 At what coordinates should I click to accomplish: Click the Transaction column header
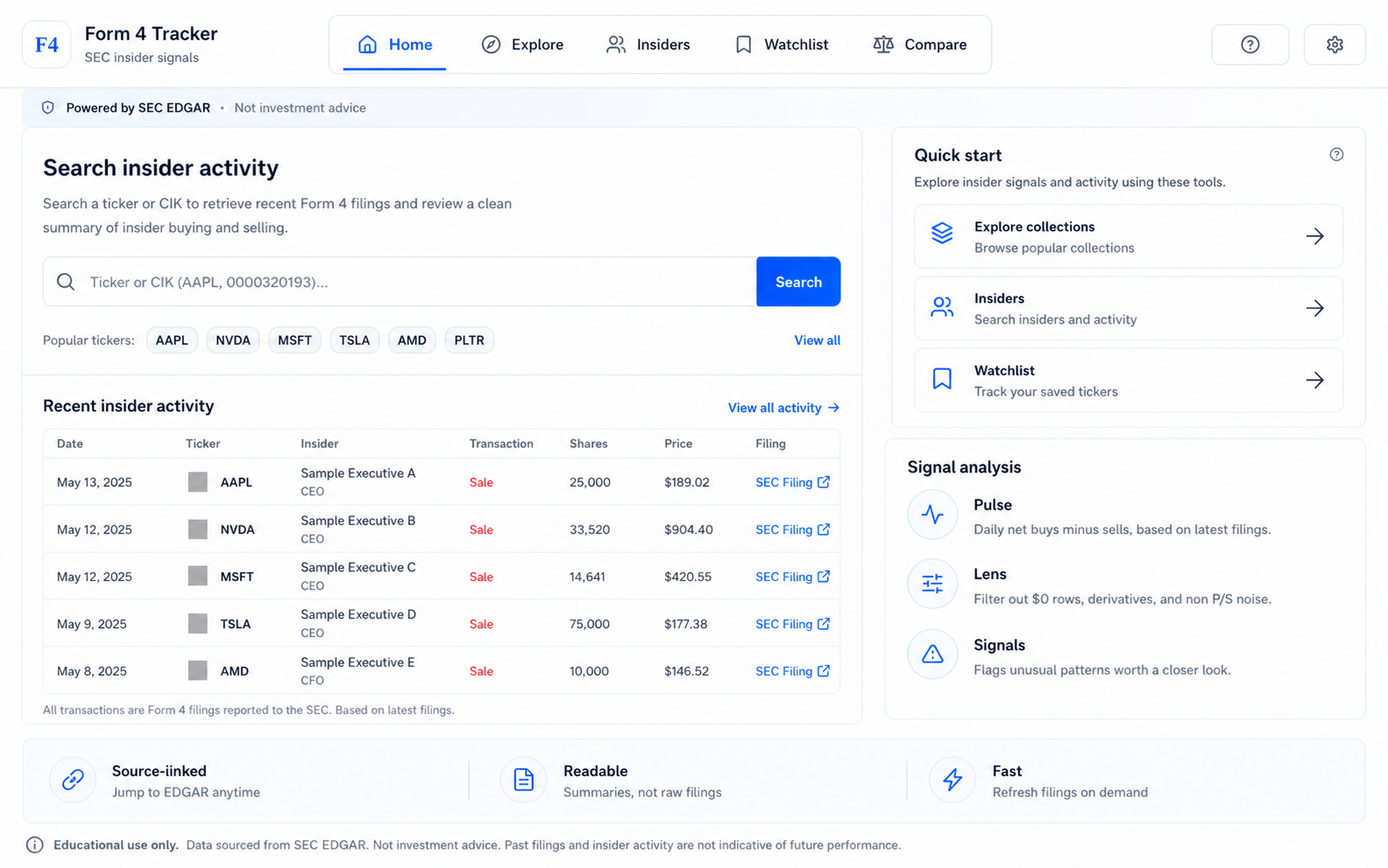pyautogui.click(x=501, y=444)
